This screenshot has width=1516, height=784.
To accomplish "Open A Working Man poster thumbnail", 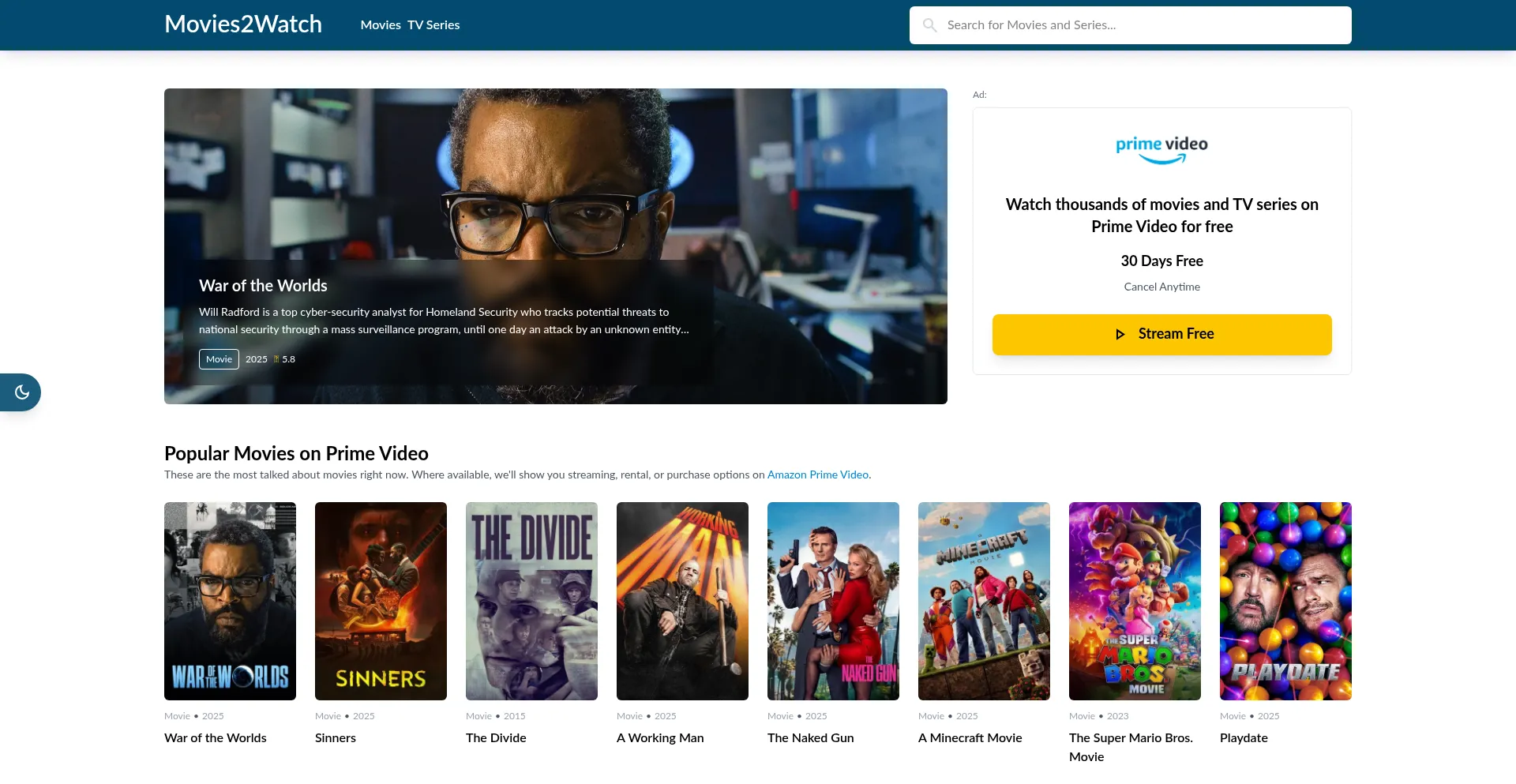I will point(682,601).
